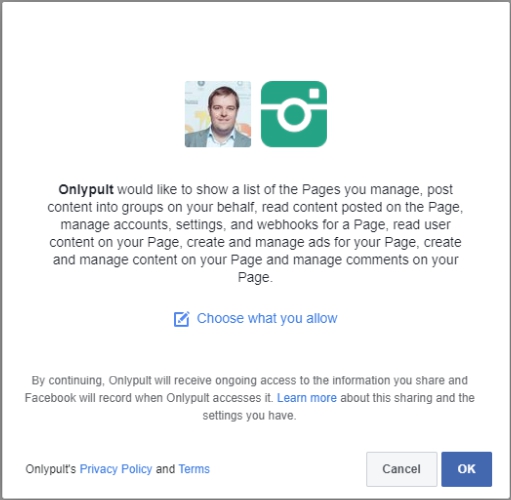The image size is (511, 500).
Task: Open the Choose what you allow link
Action: (267, 319)
